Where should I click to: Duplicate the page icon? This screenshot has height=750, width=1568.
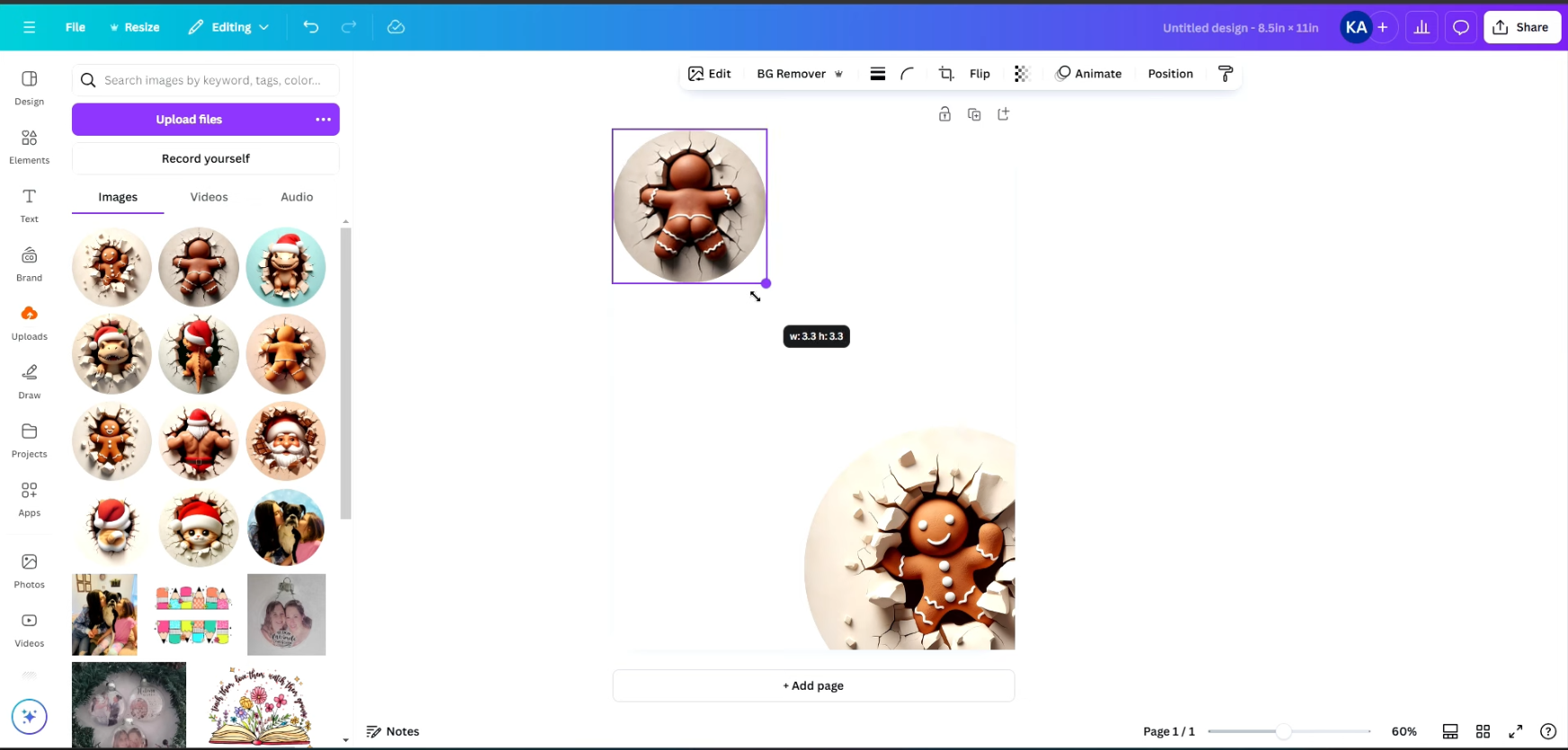coord(974,114)
